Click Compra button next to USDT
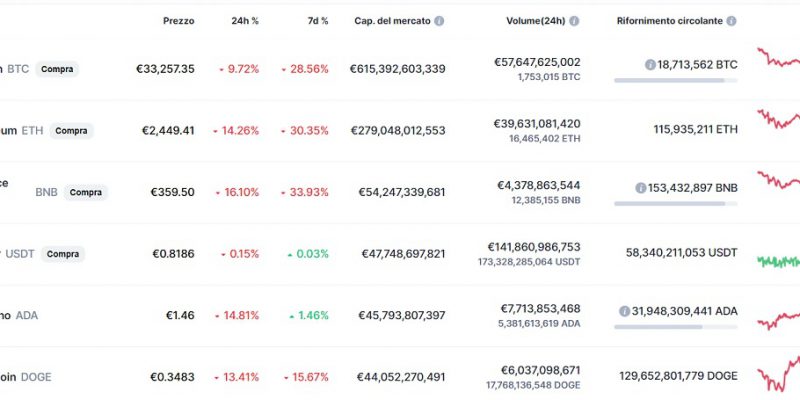 click(63, 254)
